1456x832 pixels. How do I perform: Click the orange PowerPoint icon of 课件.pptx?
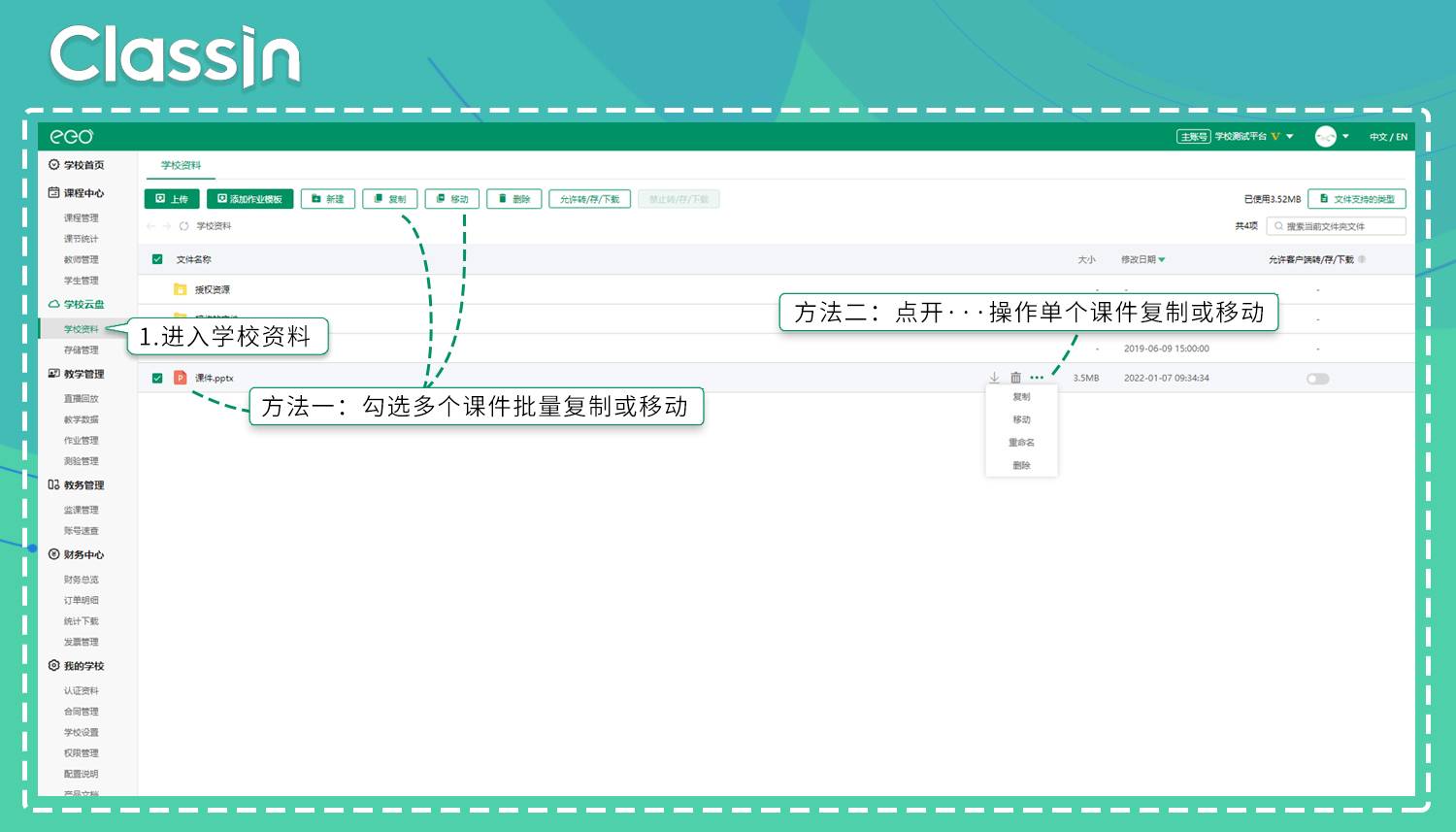[180, 378]
